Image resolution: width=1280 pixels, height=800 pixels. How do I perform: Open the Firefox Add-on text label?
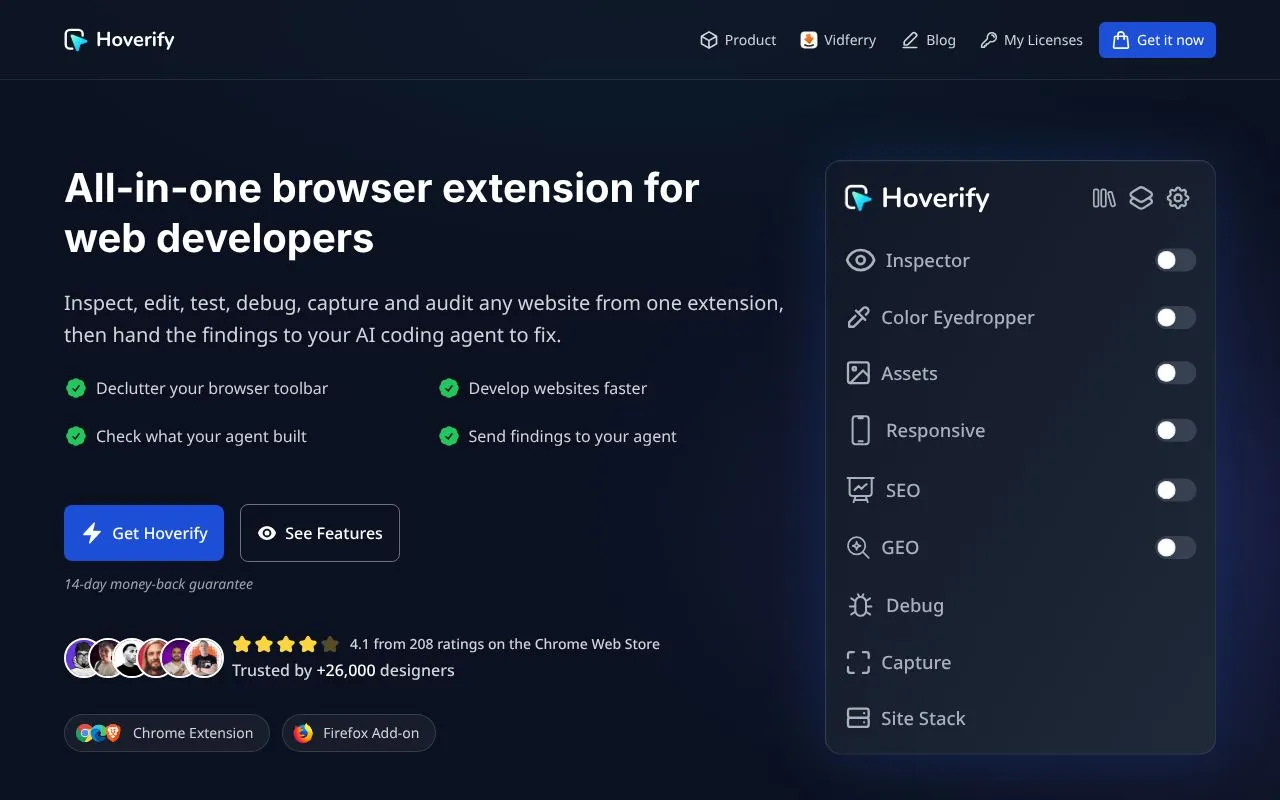[x=371, y=733]
